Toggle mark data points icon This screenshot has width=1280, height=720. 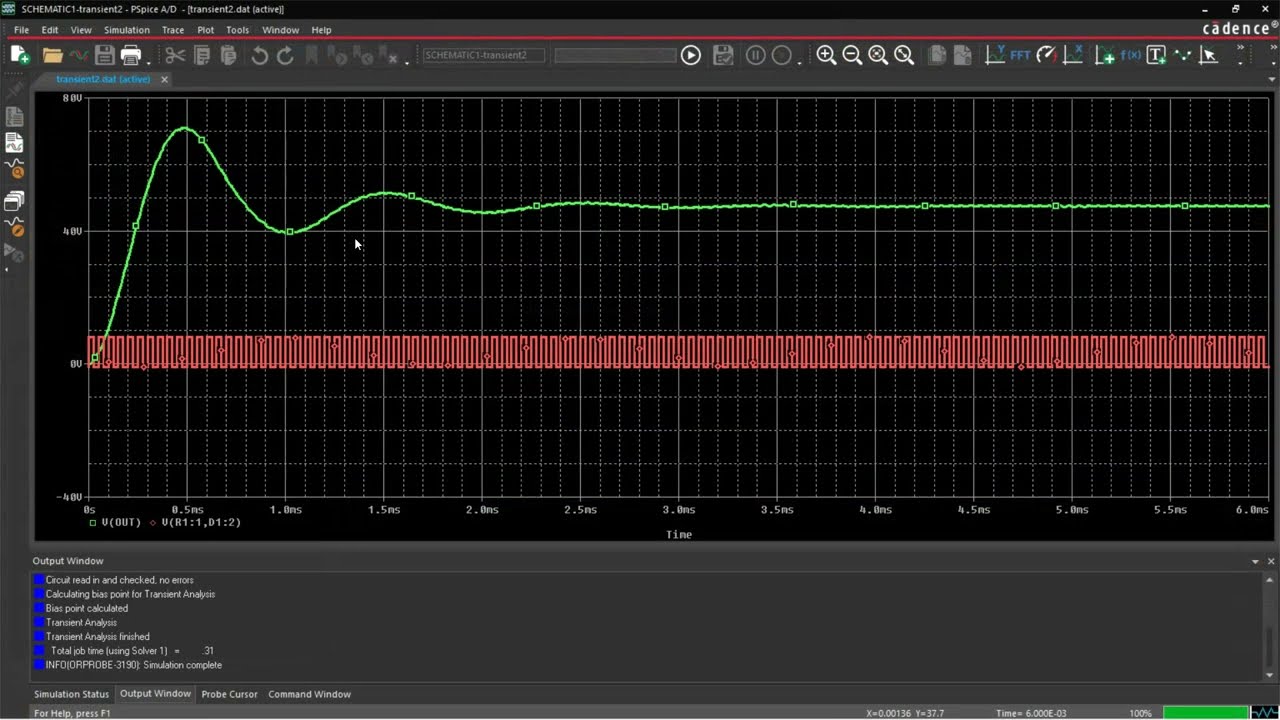click(1183, 55)
